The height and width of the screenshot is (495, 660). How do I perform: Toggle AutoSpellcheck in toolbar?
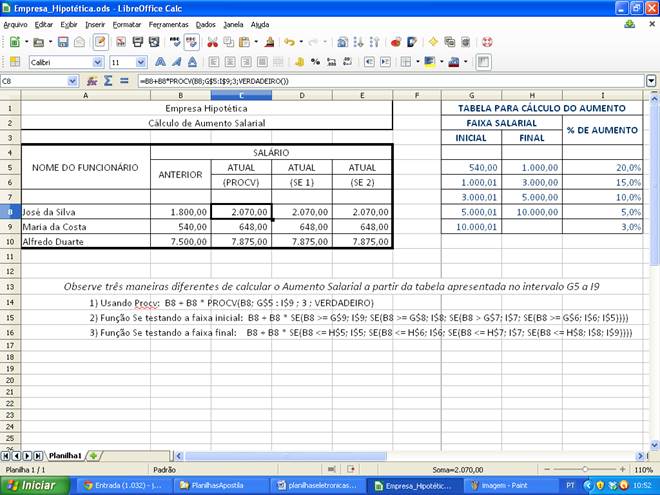(193, 42)
